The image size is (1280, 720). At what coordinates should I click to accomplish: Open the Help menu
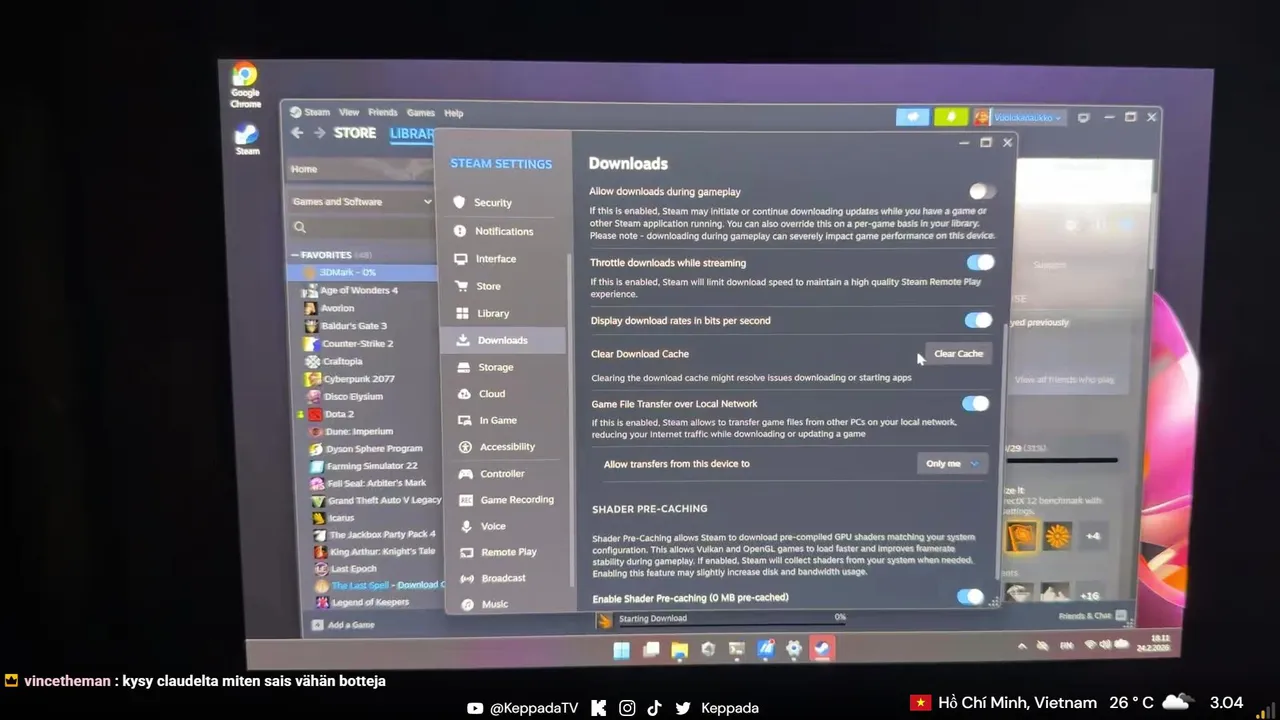tap(453, 113)
